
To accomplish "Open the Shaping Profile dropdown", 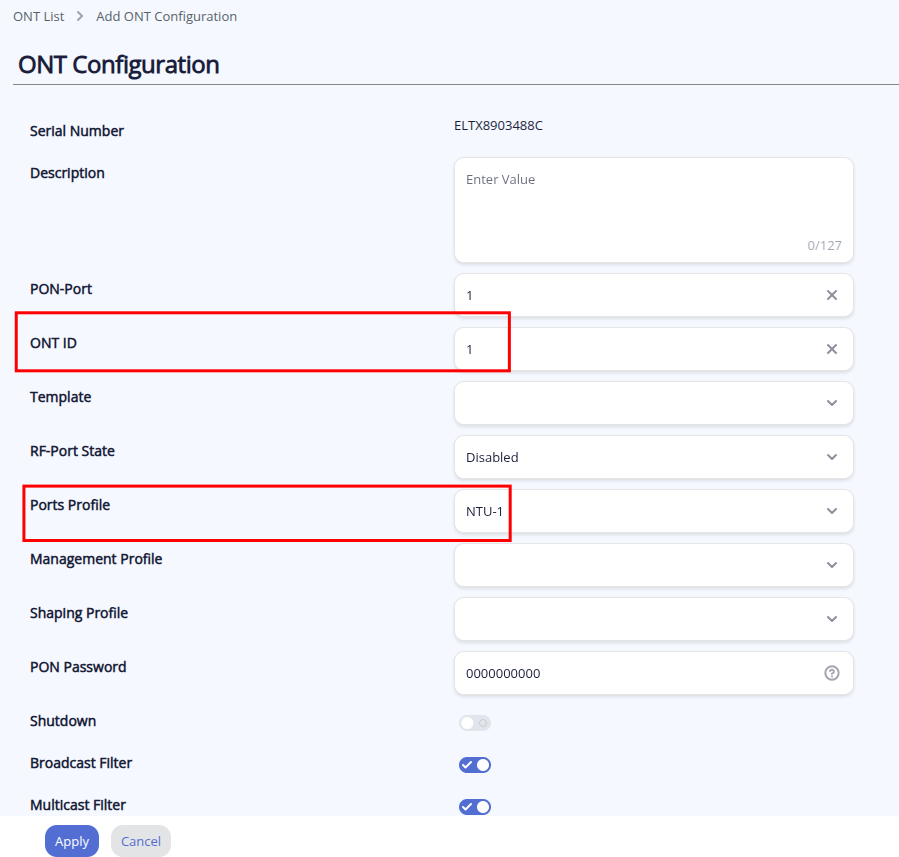I will pyautogui.click(x=653, y=619).
